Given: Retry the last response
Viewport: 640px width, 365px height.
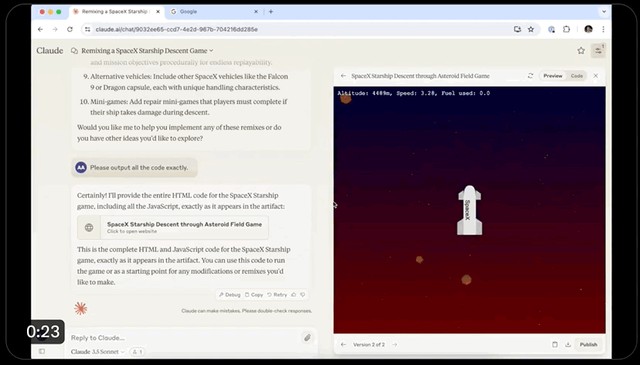Looking at the screenshot, I should [x=277, y=295].
